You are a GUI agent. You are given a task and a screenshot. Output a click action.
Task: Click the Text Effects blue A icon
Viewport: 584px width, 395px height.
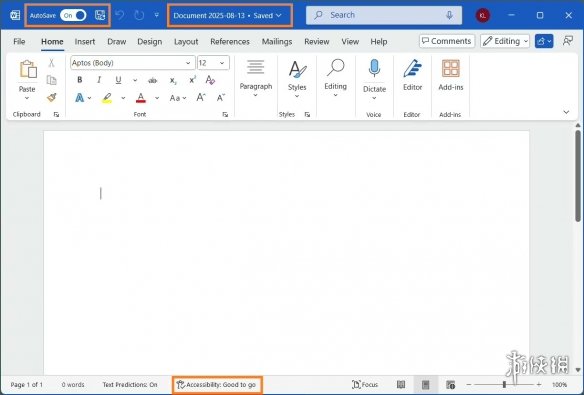click(80, 98)
